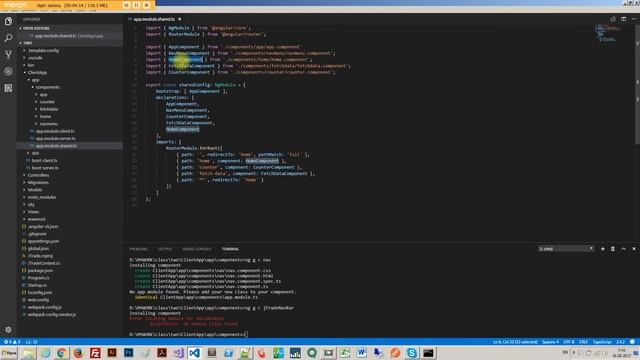Screen dimensions: 640x360
Task: Switch to the Problems panel tab
Action: [138, 249]
